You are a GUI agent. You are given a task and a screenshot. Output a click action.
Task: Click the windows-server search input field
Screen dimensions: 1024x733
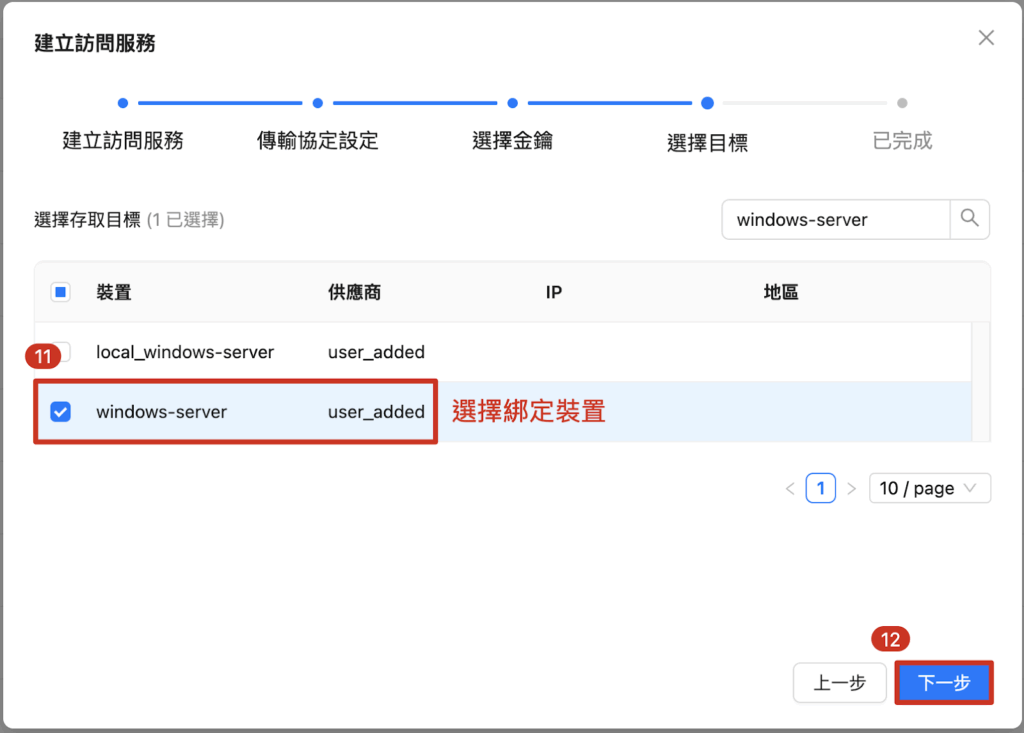(835, 219)
